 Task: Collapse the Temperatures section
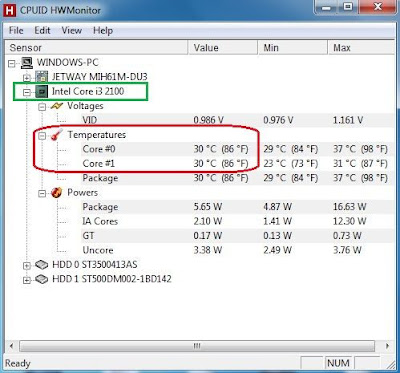tap(42, 136)
